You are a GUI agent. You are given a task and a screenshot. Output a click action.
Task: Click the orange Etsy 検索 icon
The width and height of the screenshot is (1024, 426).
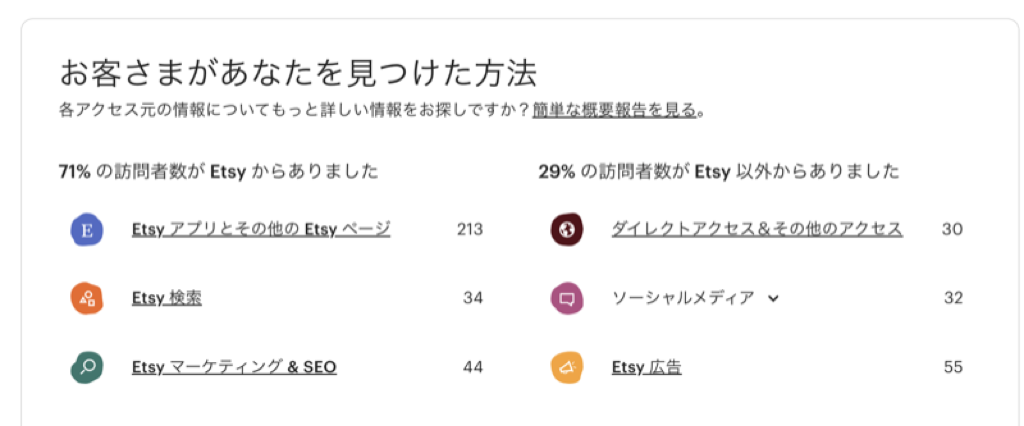(88, 298)
